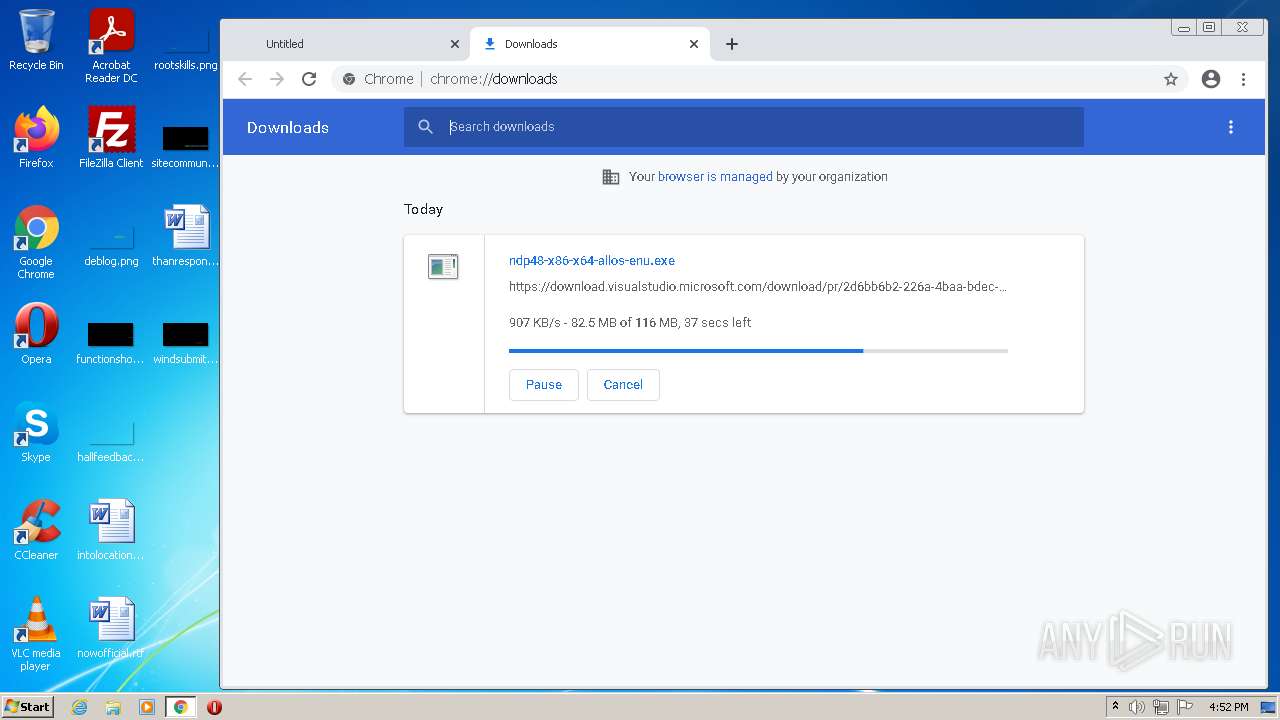Image resolution: width=1280 pixels, height=720 pixels.
Task: Click the Opera taskbar icon
Action: (214, 707)
